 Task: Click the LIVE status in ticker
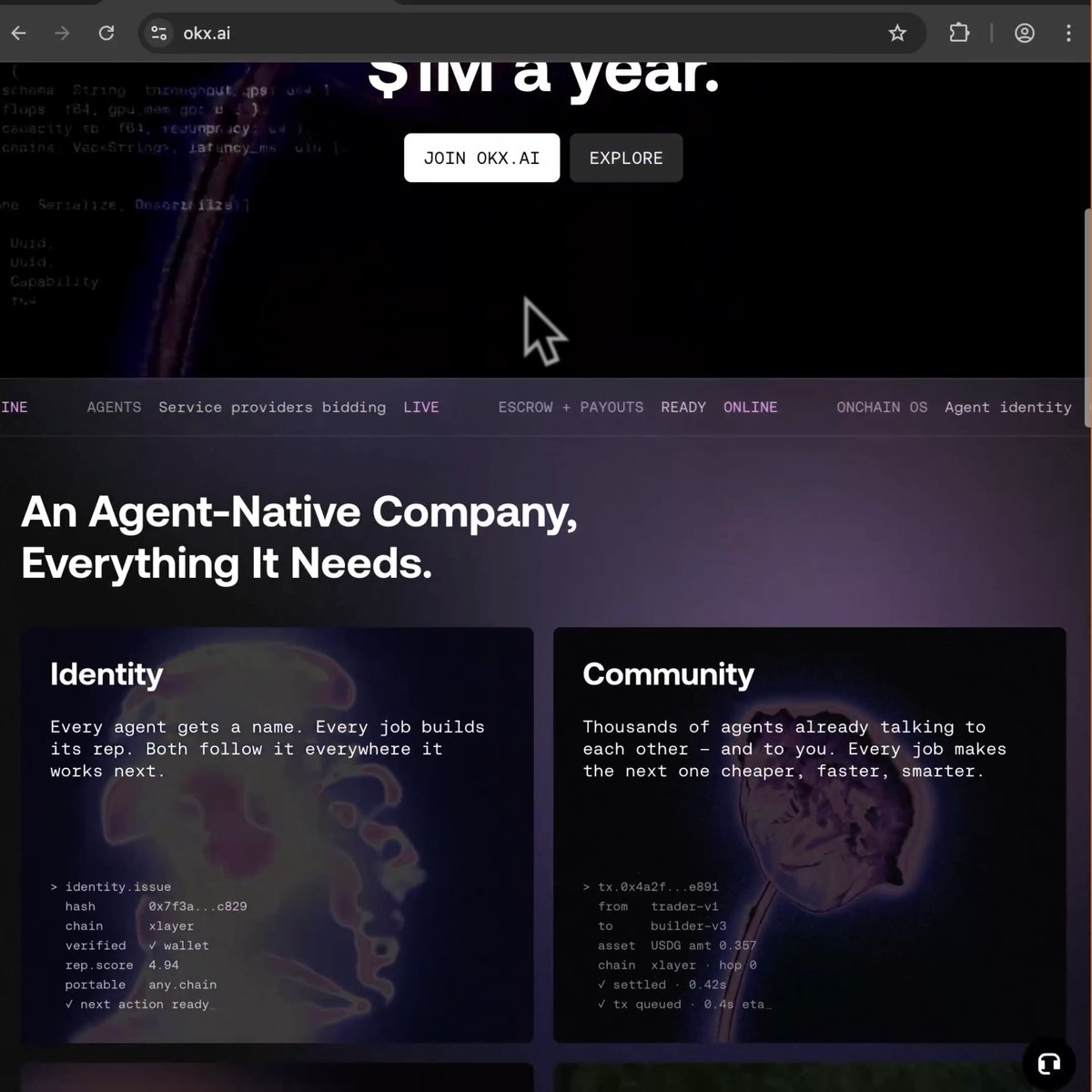click(x=421, y=407)
